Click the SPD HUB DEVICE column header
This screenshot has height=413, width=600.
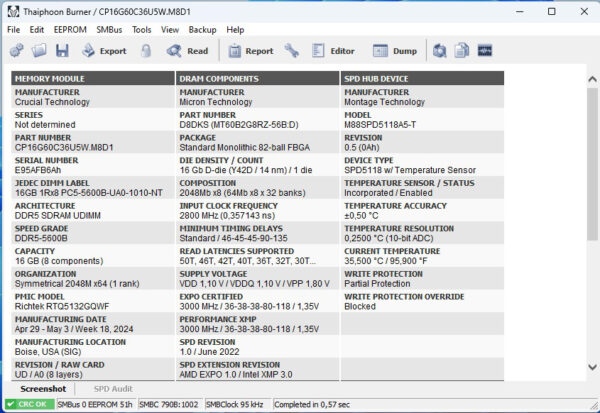coord(422,78)
